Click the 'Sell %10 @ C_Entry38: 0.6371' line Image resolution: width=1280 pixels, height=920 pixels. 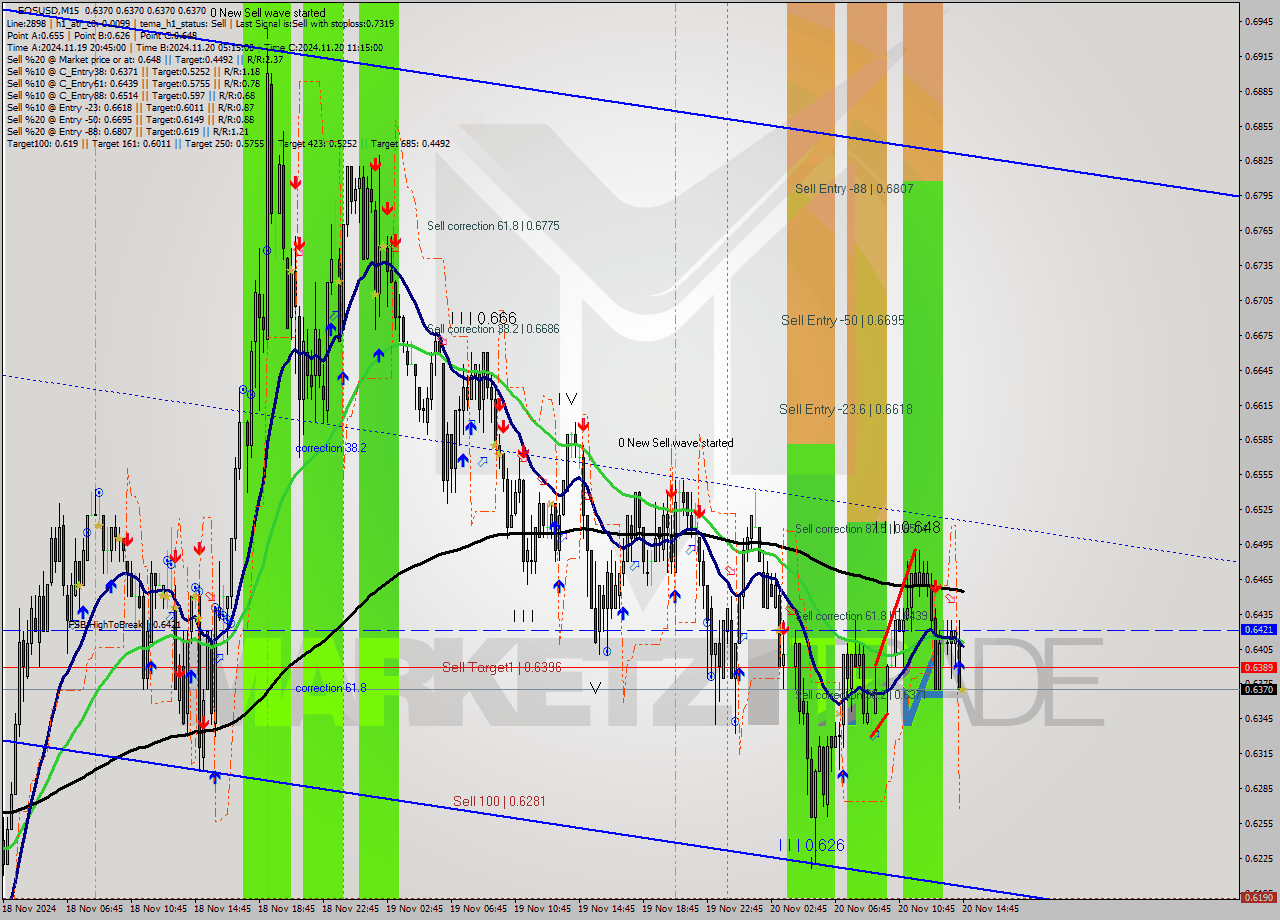coord(133,71)
